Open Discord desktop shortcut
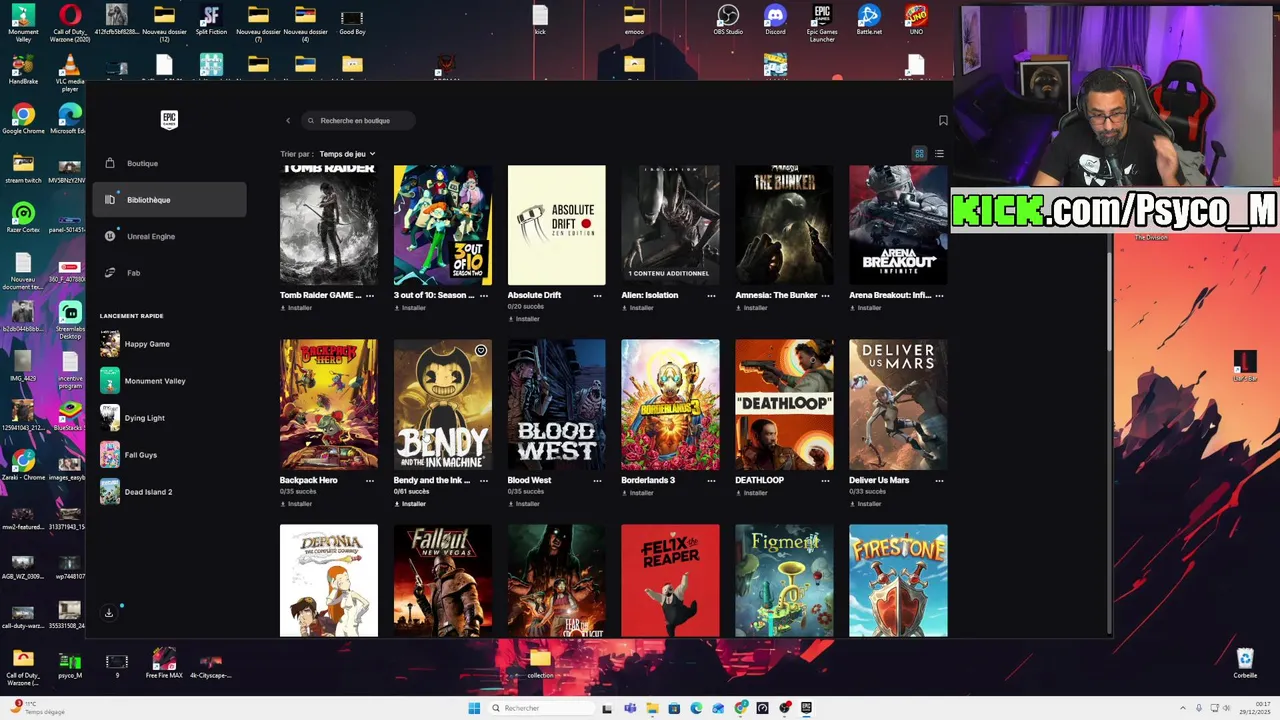1280x720 pixels. coord(775,20)
